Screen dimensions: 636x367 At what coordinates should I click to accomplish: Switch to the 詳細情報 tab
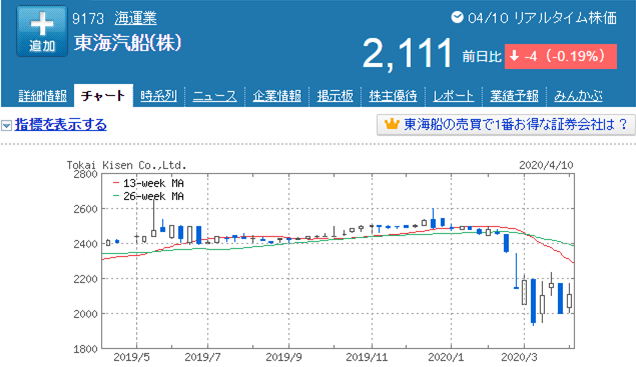(43, 96)
